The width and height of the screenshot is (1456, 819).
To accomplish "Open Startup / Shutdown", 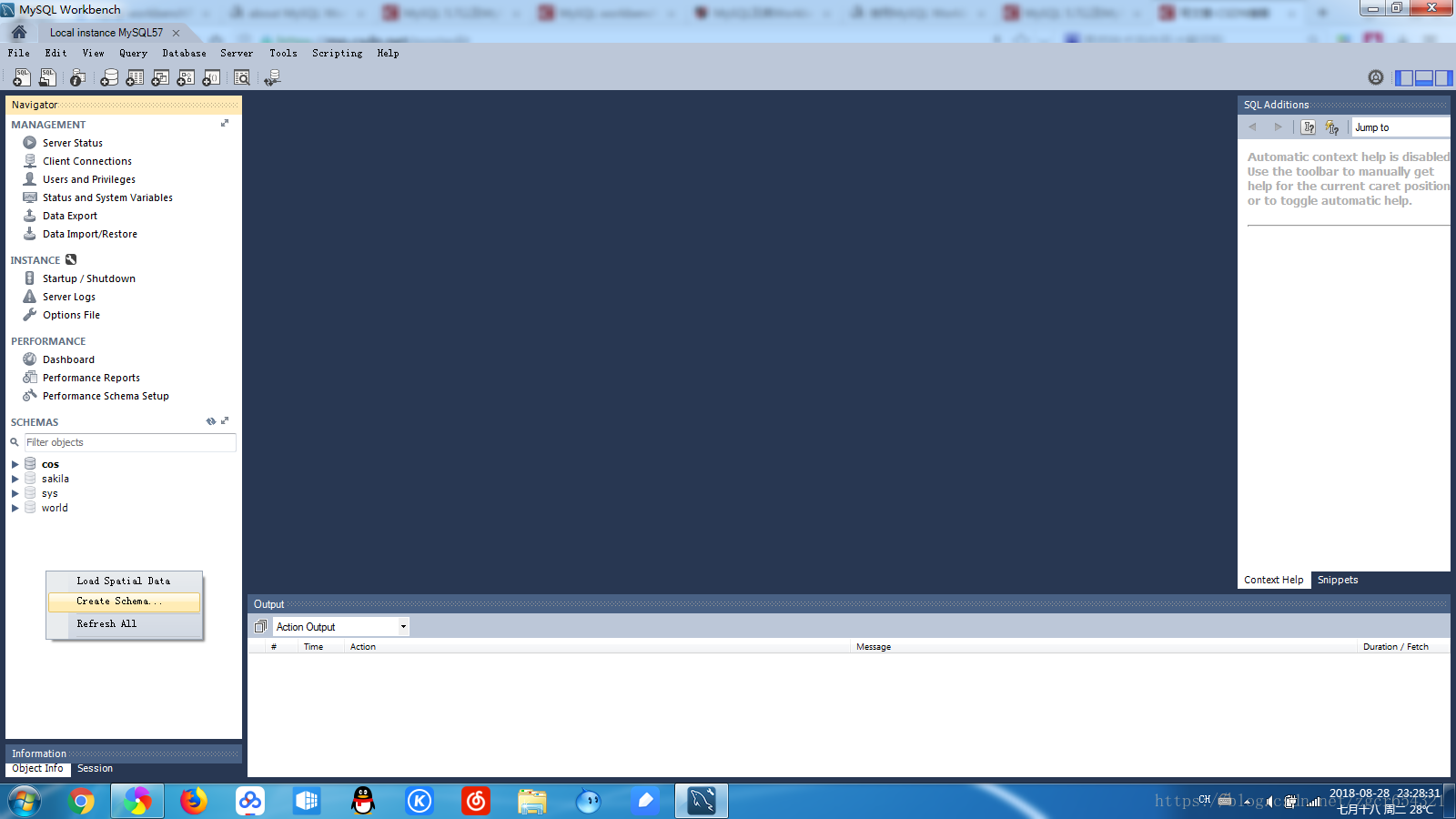I will (x=88, y=278).
